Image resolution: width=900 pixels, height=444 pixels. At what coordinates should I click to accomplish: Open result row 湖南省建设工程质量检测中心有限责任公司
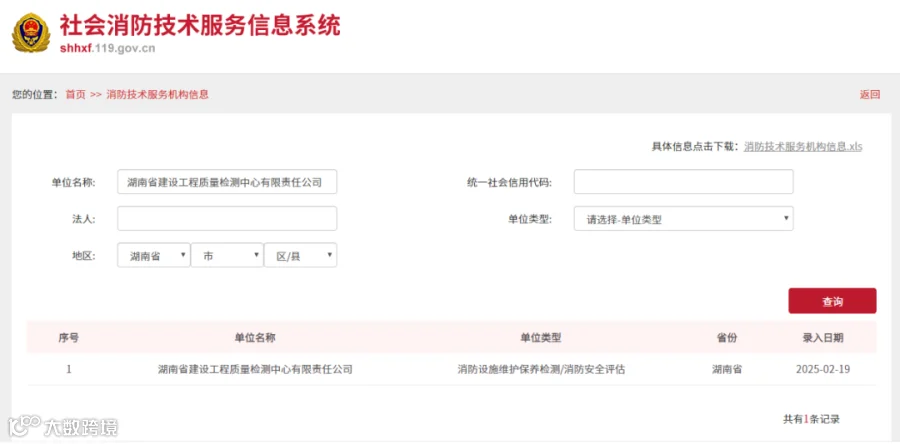click(x=255, y=369)
